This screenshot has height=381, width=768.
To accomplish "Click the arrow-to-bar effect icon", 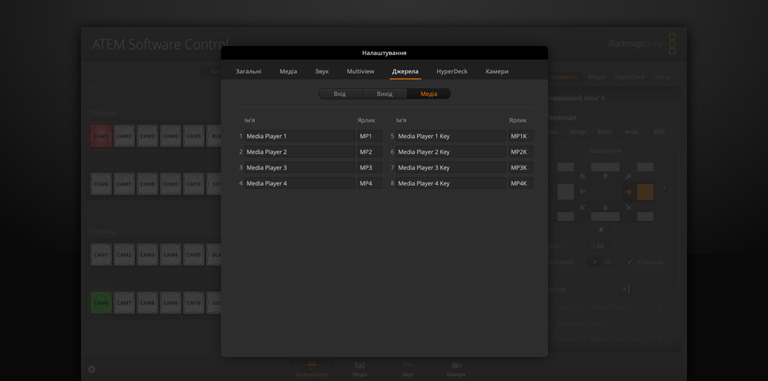I will click(624, 289).
